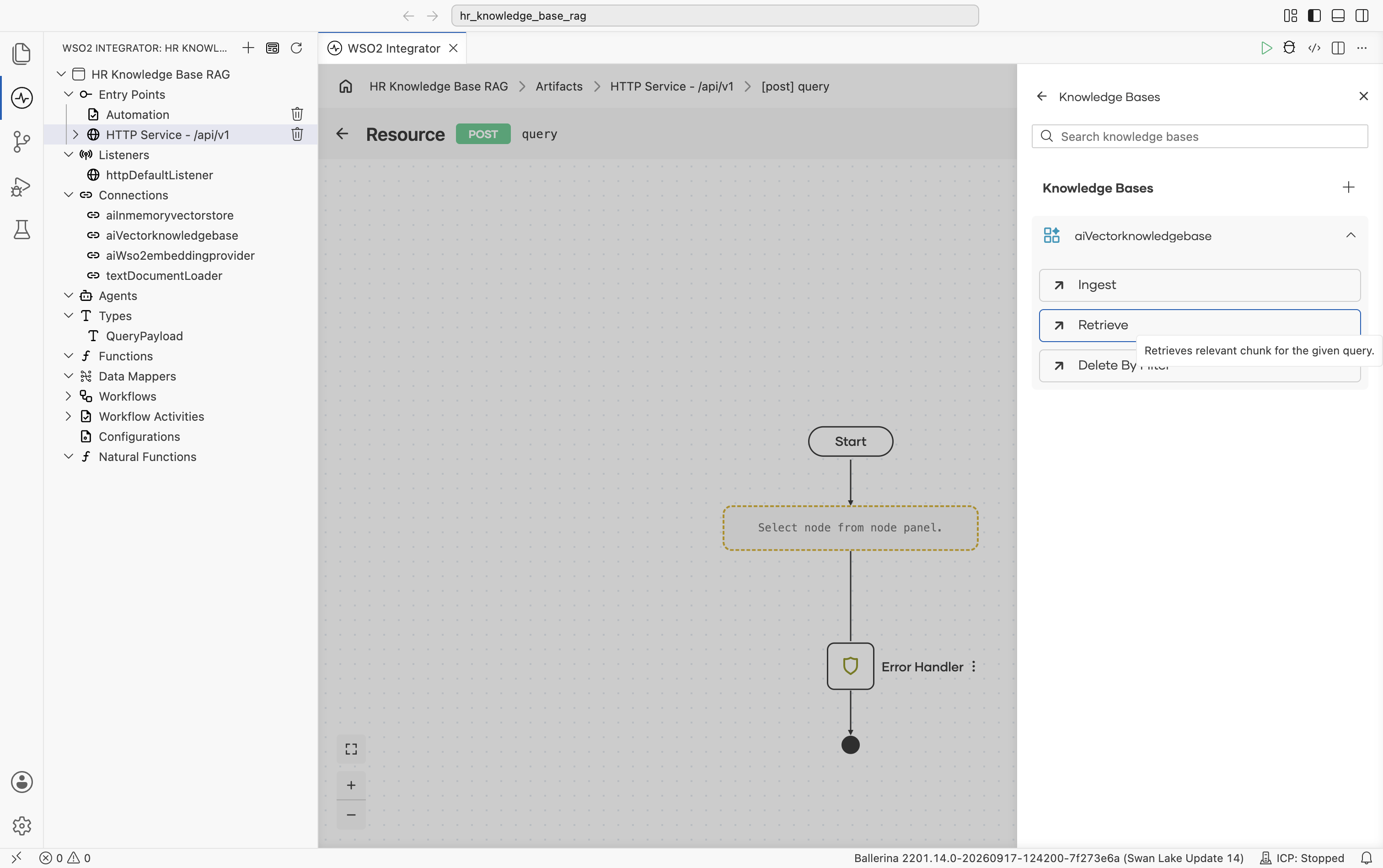
Task: Show source code view icon
Action: click(1314, 48)
